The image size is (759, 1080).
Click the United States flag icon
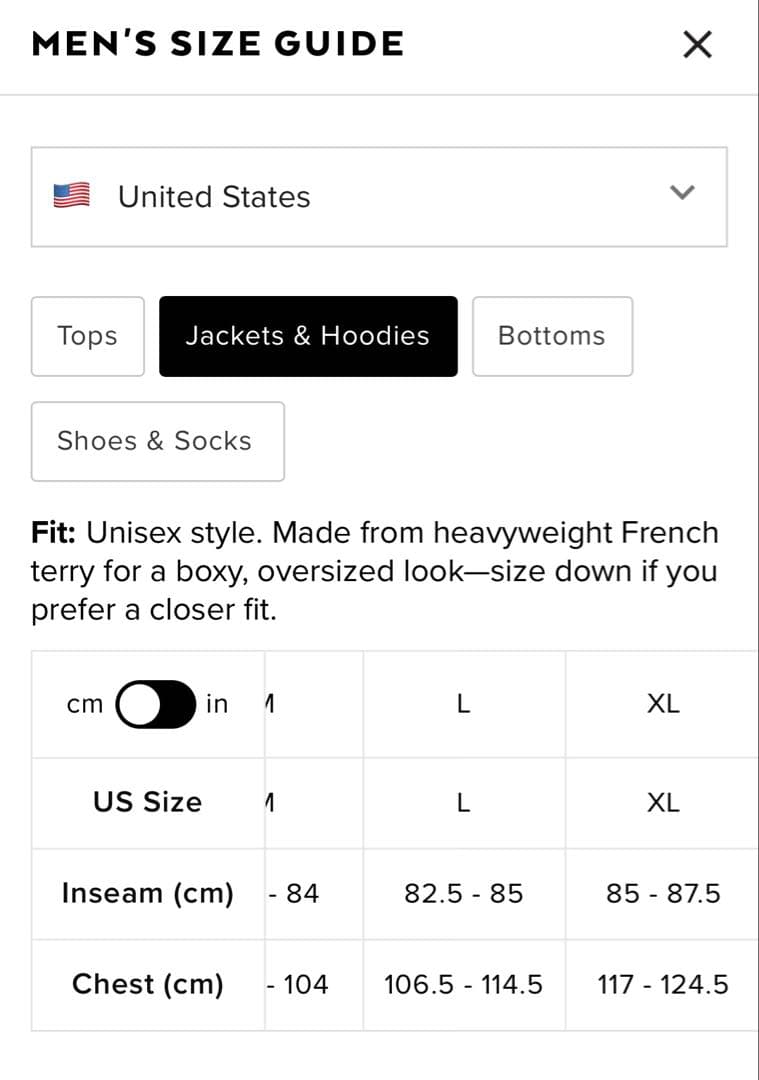[x=72, y=196]
